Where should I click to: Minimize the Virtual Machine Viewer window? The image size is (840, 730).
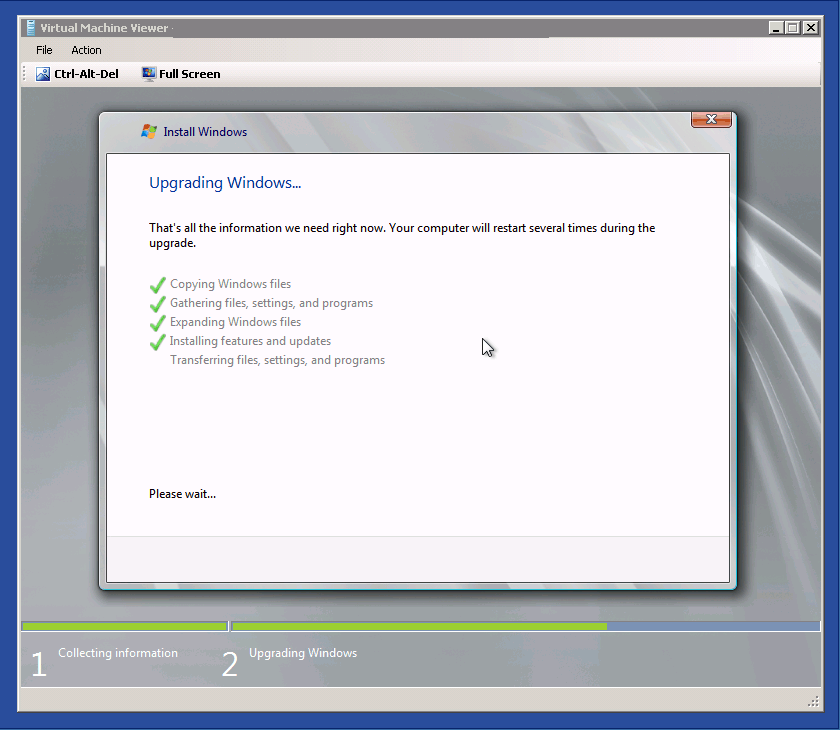tap(776, 27)
